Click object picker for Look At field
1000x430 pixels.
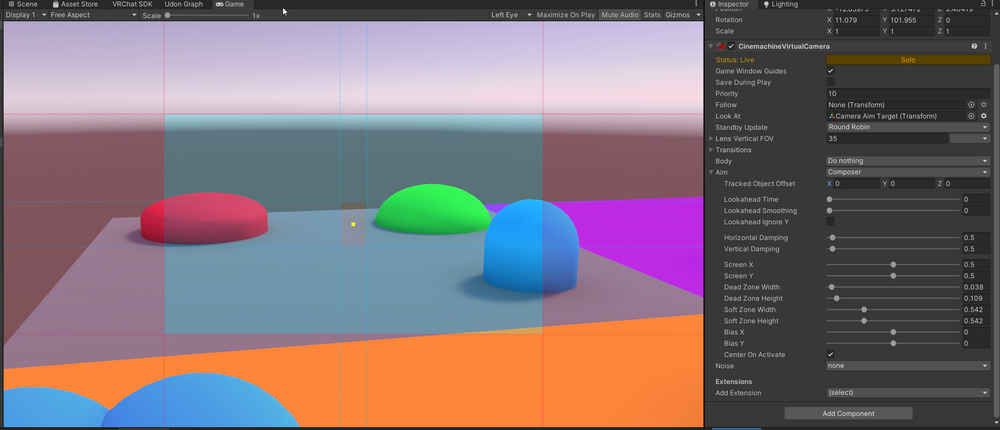[971, 116]
